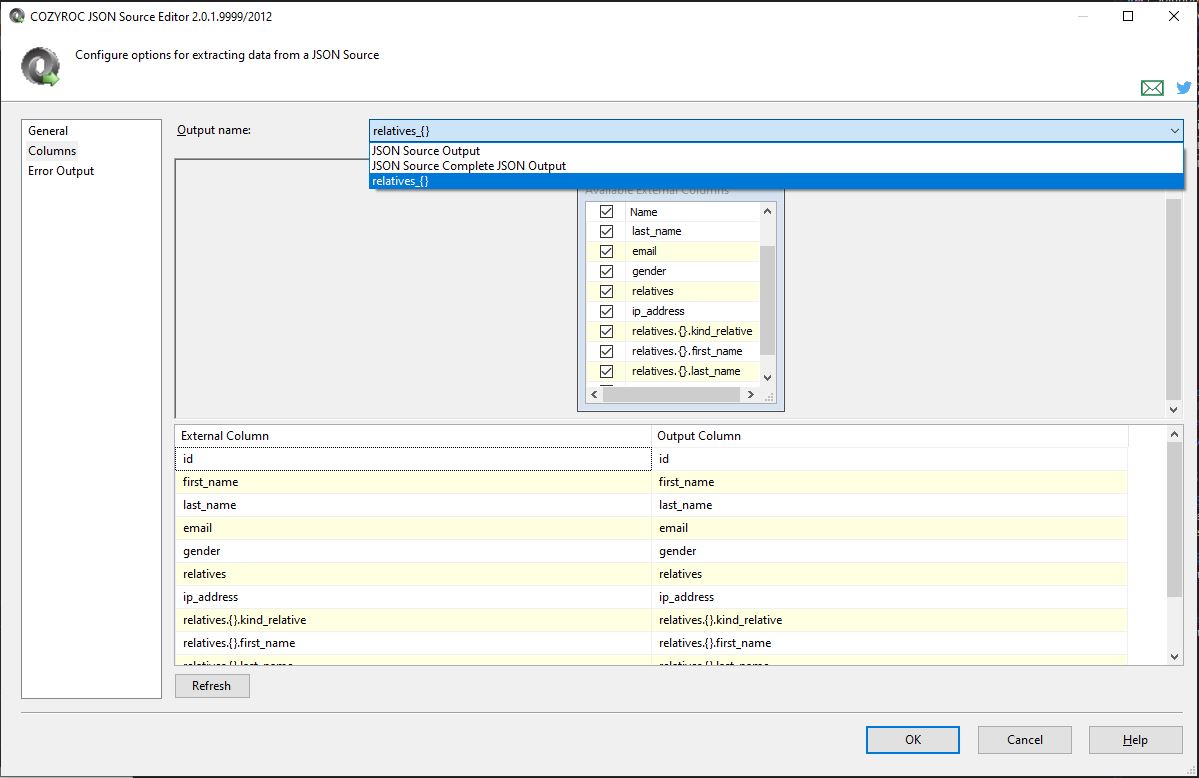The height and width of the screenshot is (778, 1199).
Task: Click the upper pane scroll-down arrow
Action: 1174,409
